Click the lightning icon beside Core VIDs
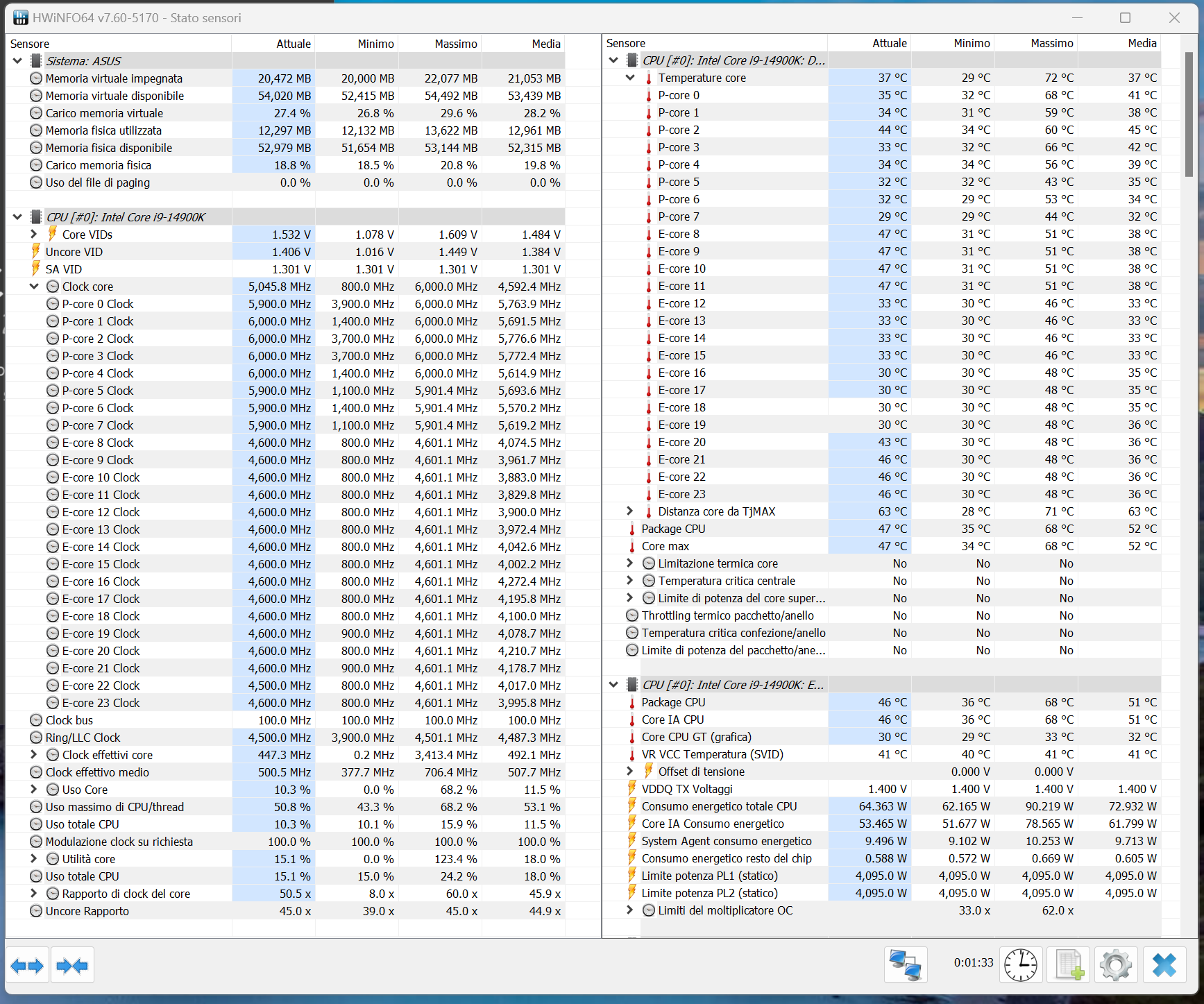 [x=53, y=234]
